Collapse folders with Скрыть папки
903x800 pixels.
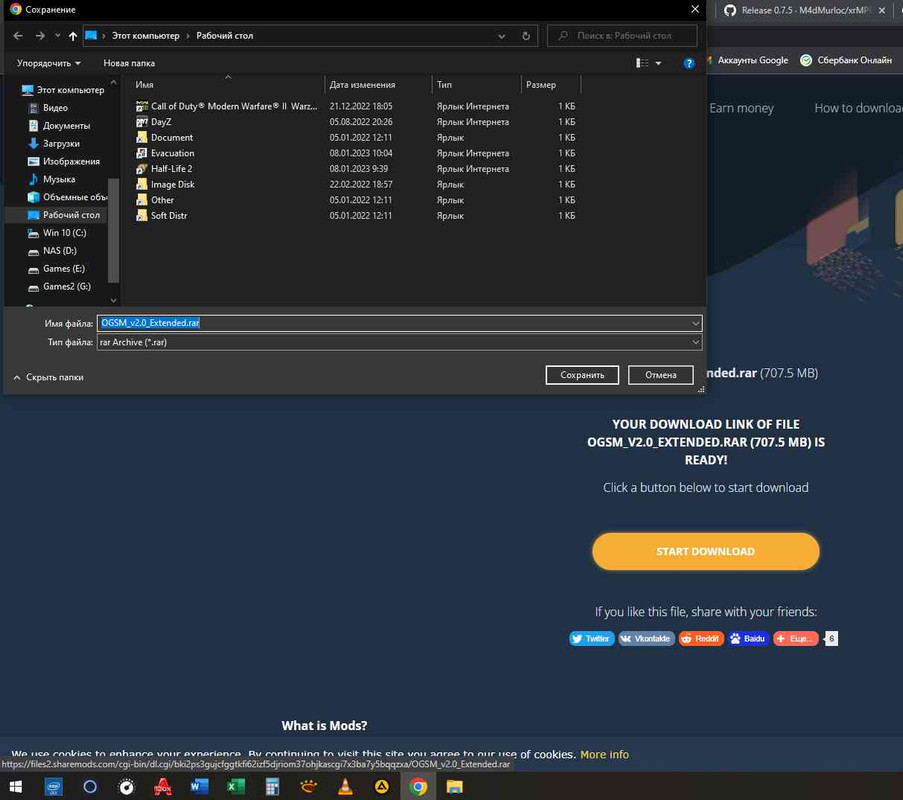(48, 377)
